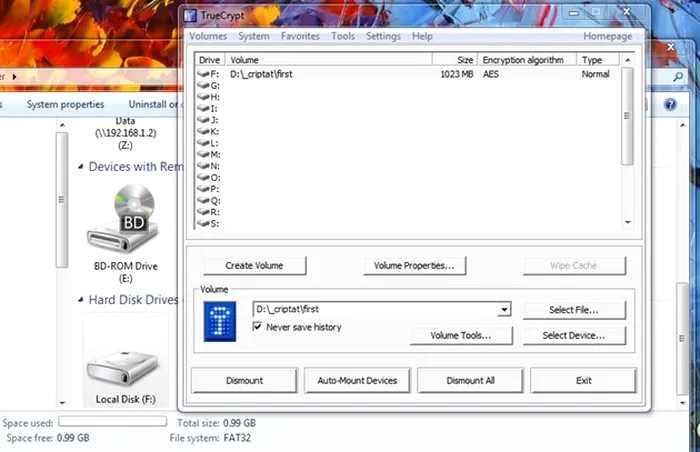Click the AES encryption algorithm cell
The width and height of the screenshot is (700, 452).
(x=491, y=74)
